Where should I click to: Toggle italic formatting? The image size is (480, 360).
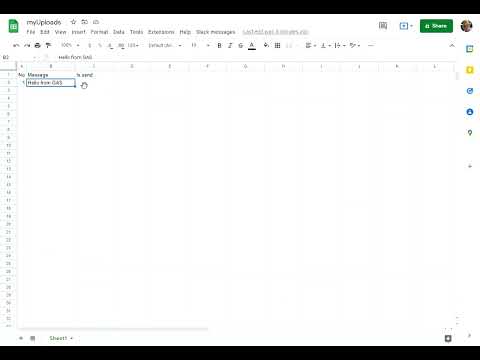[x=230, y=45]
